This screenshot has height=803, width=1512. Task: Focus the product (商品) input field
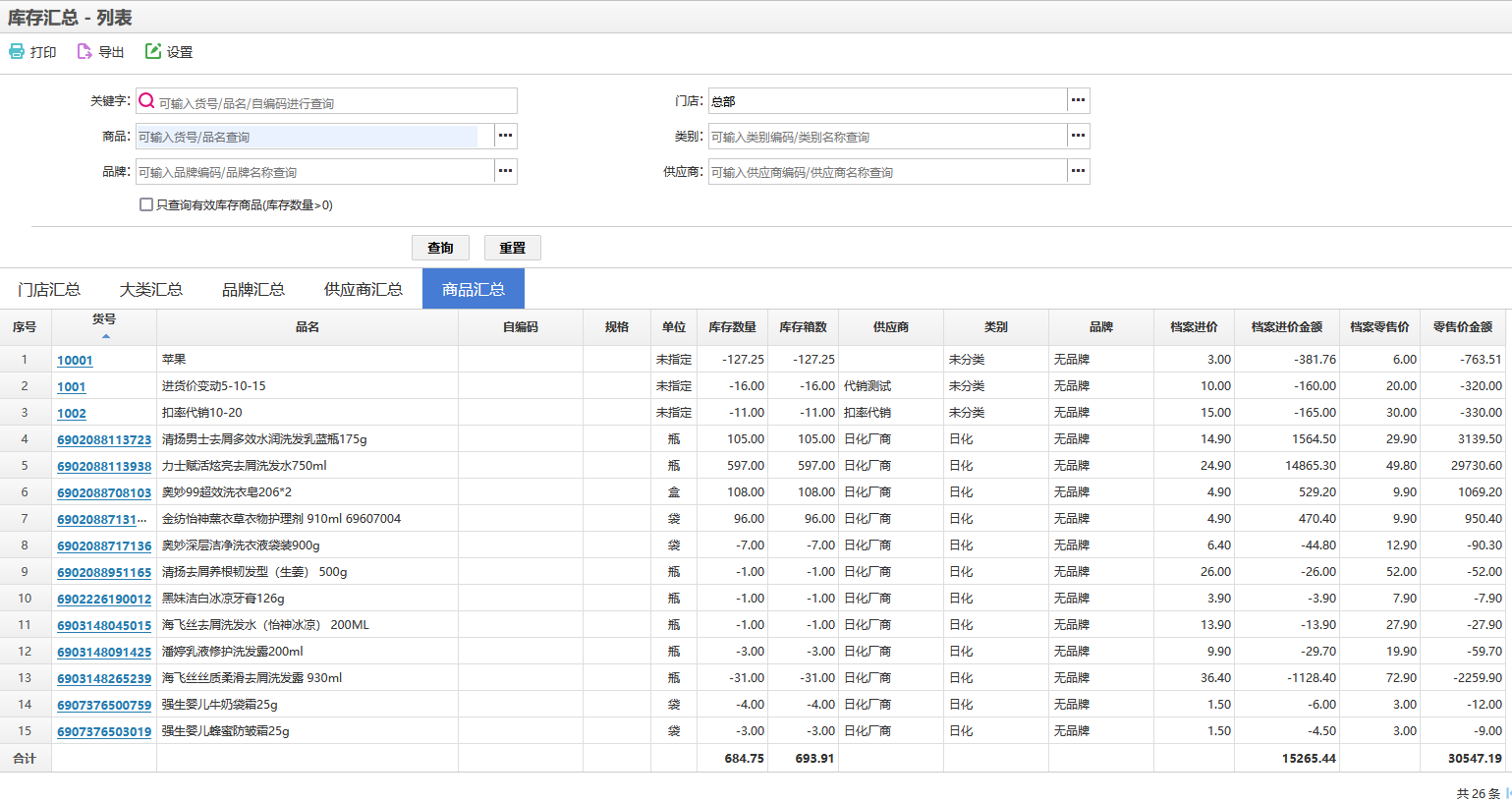(x=314, y=137)
